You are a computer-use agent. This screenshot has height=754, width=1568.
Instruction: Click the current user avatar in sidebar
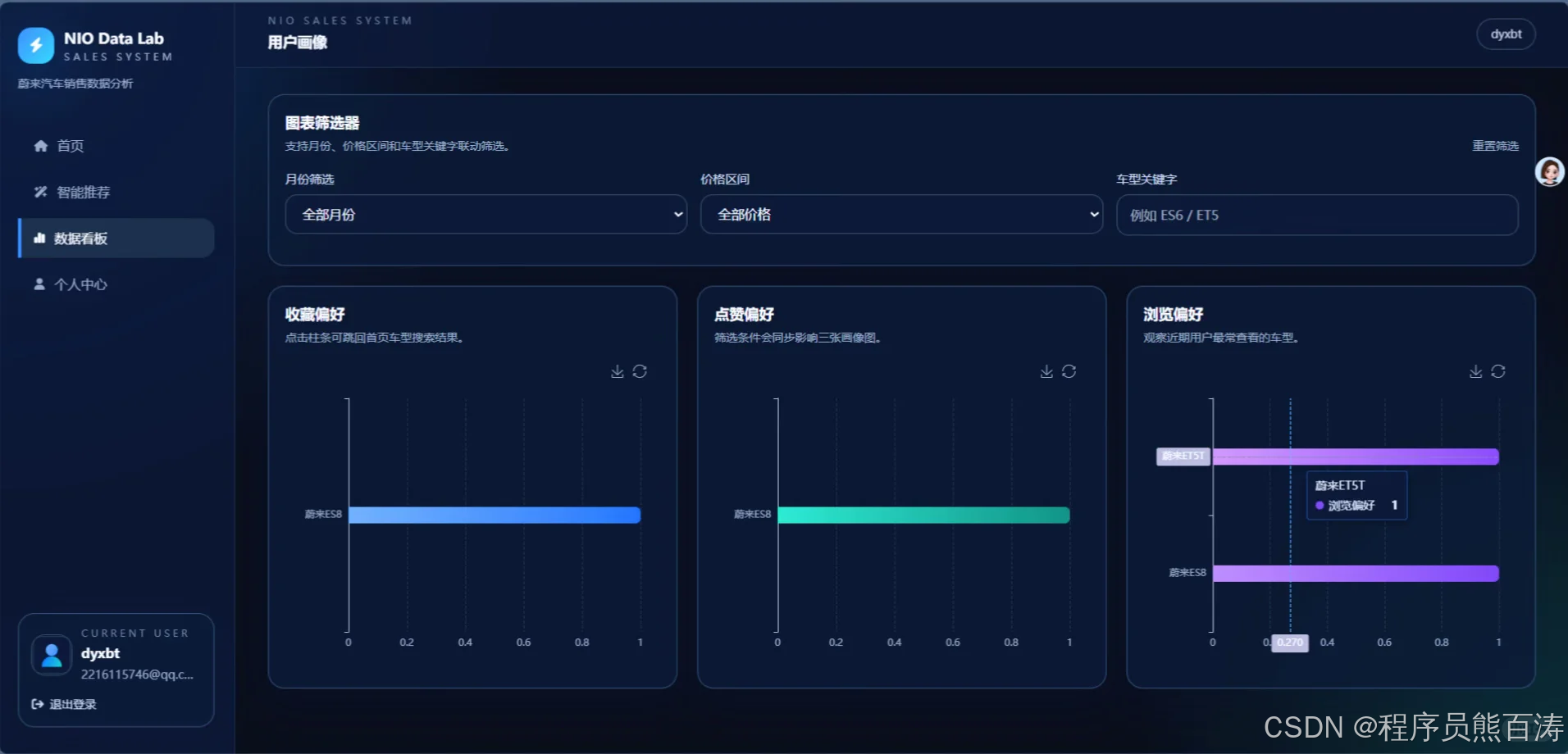[52, 655]
